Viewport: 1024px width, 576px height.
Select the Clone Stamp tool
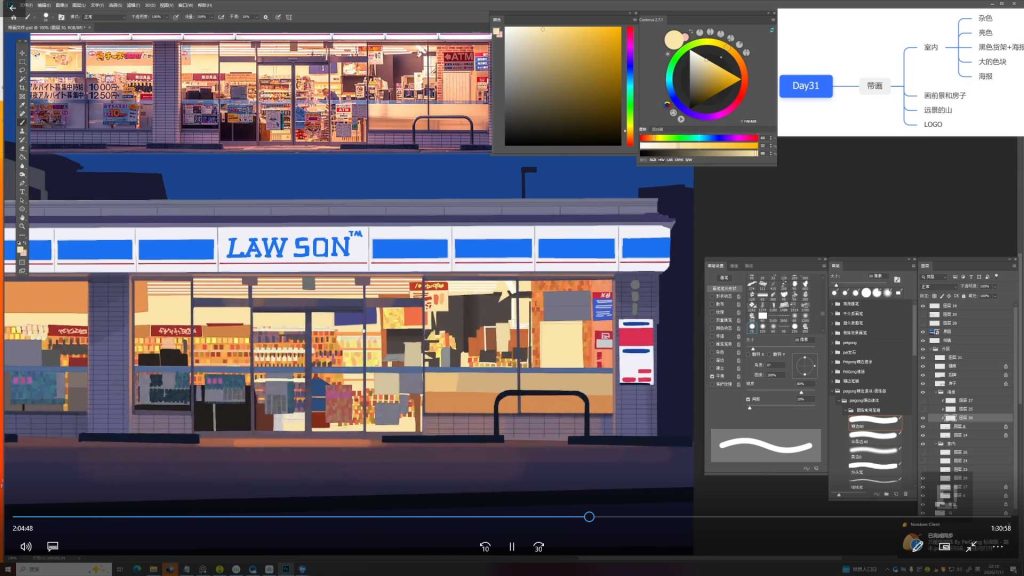(22, 131)
